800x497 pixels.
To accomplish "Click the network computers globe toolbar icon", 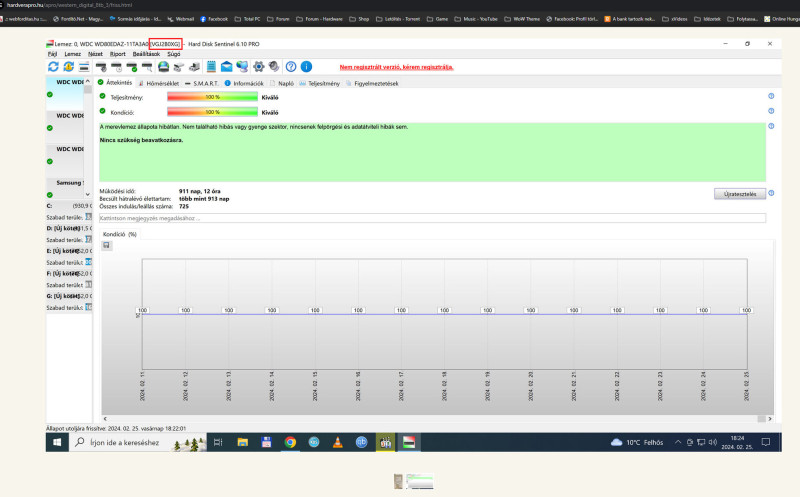I will pyautogui.click(x=242, y=67).
